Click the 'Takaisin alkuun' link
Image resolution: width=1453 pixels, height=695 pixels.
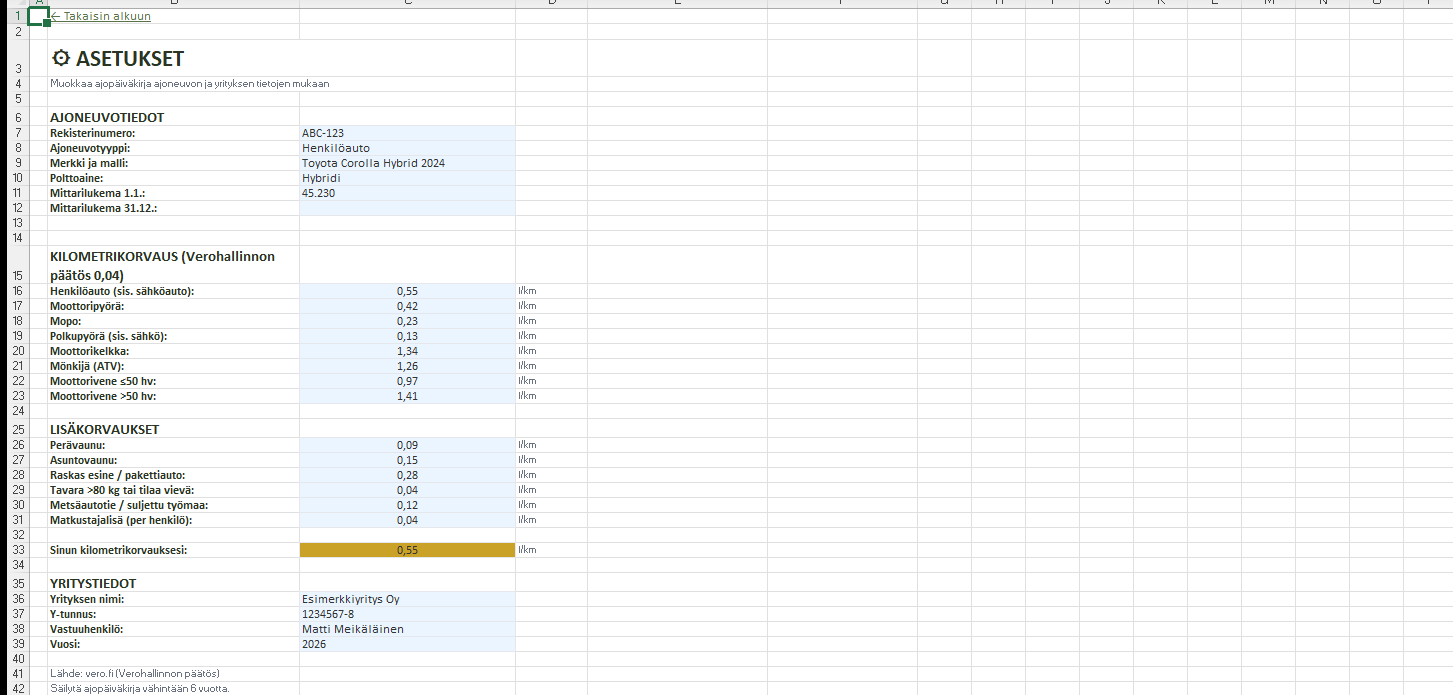pos(101,17)
